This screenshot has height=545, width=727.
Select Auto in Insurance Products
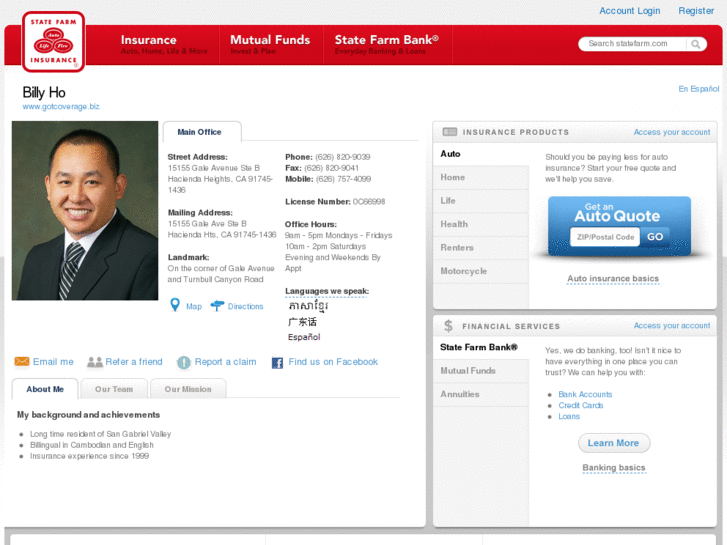pyautogui.click(x=481, y=154)
